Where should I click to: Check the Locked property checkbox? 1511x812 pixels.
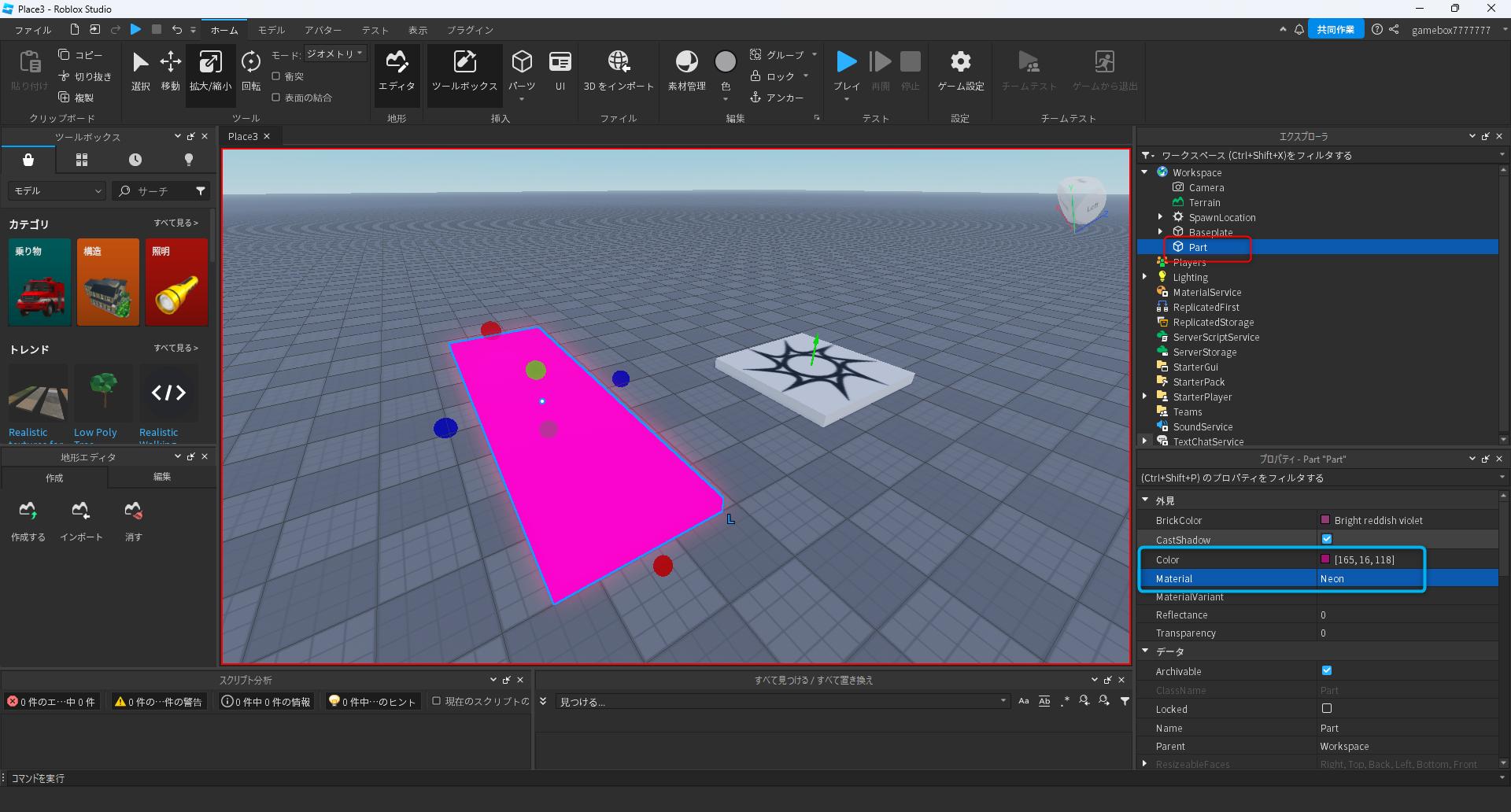1327,709
